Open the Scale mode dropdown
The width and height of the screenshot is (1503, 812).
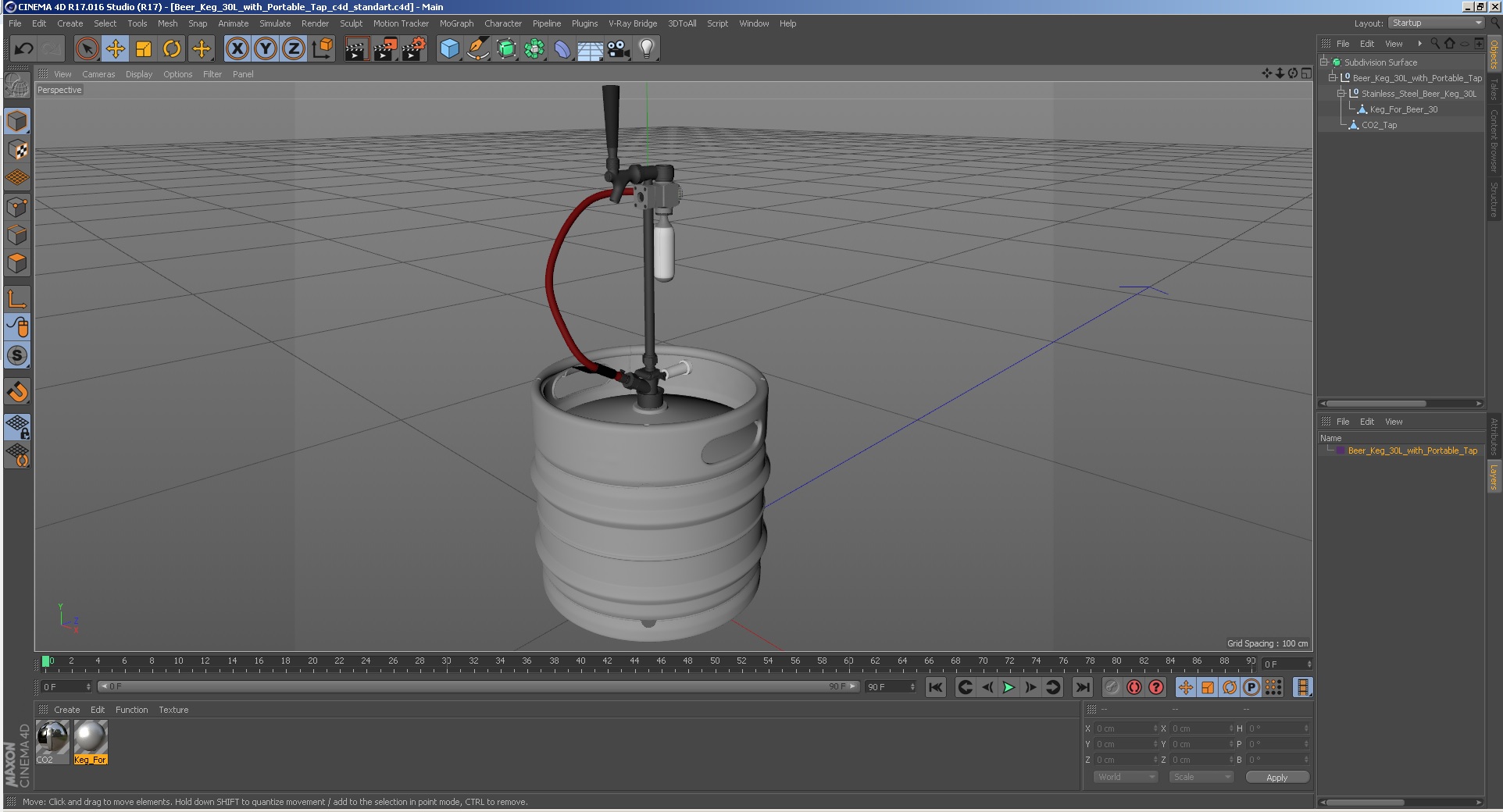pos(1201,777)
